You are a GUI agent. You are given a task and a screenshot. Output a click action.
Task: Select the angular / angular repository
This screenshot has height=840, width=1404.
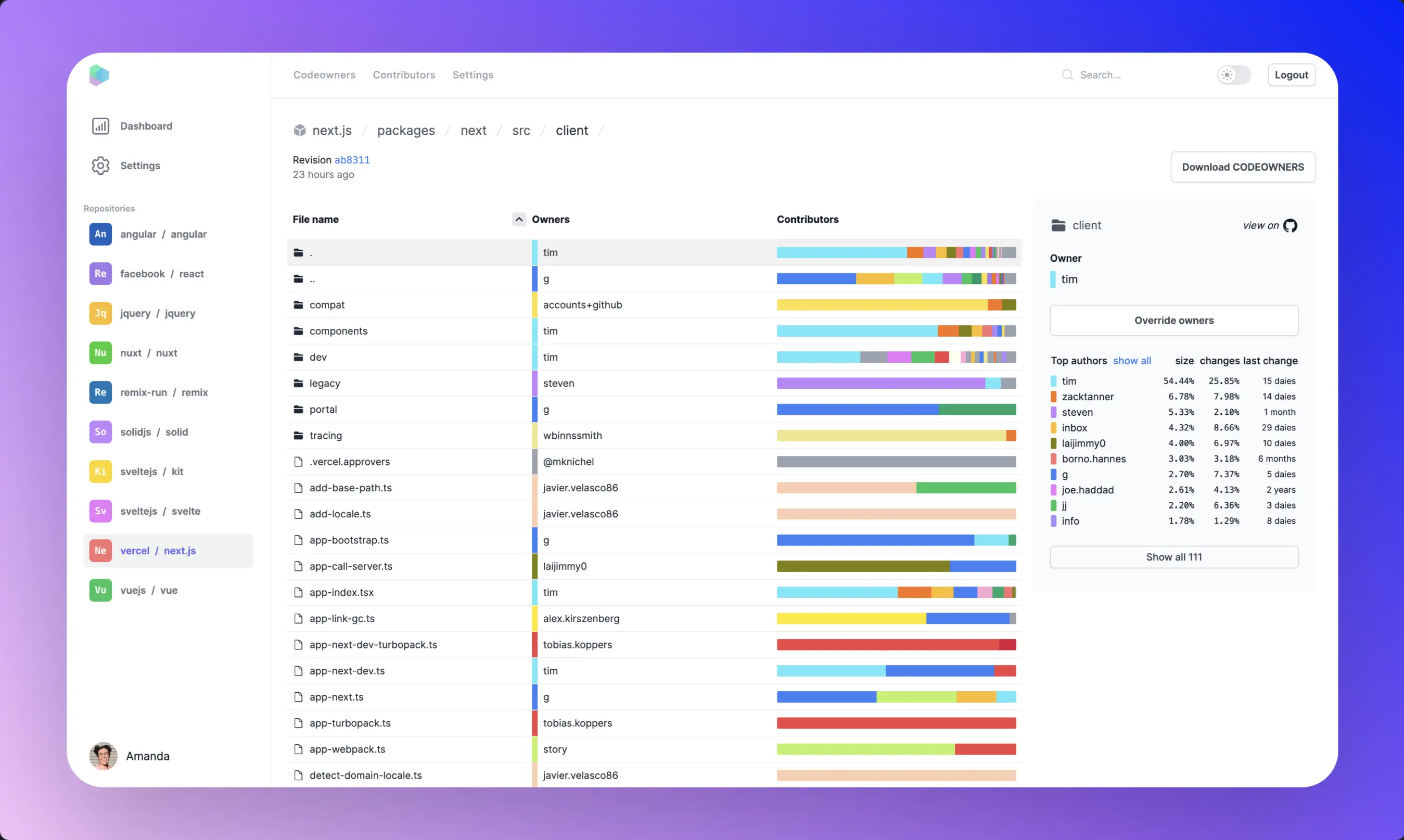(168, 234)
